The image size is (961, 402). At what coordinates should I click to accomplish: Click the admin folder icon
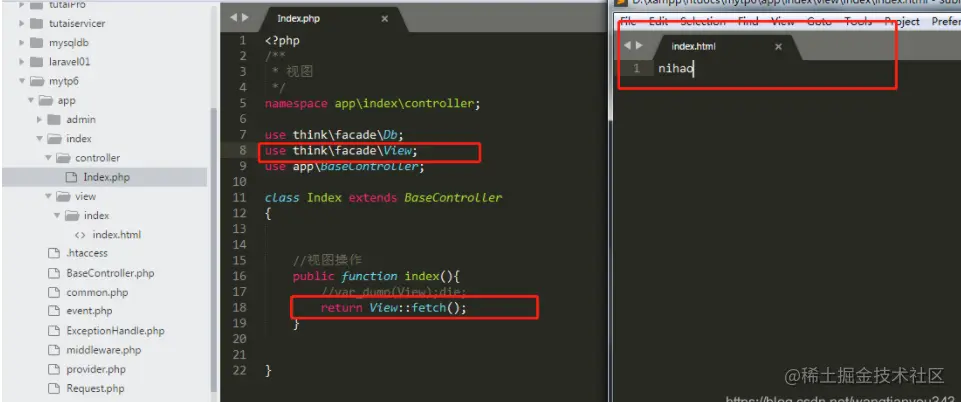(x=54, y=119)
